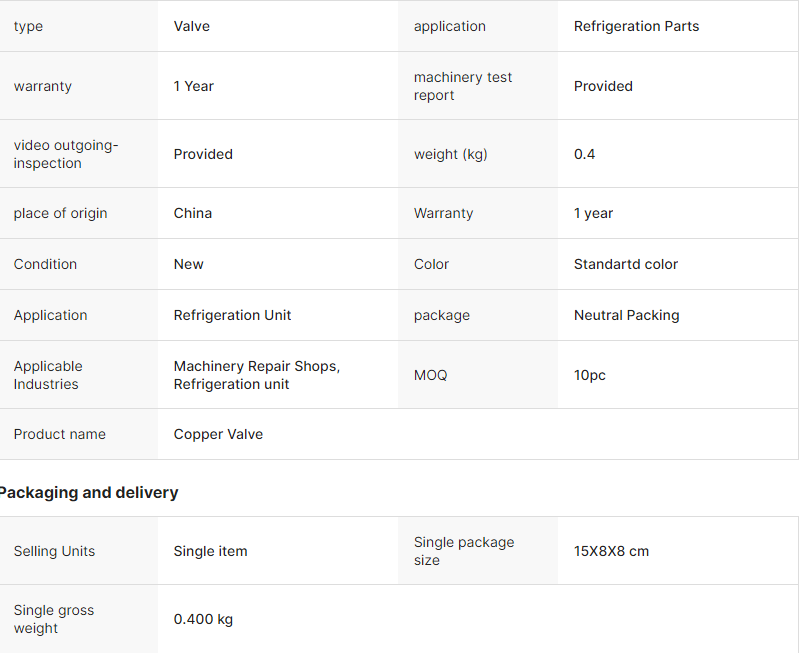Screen dimensions: 799x653
Task: Select the "Neutral Packing" package value
Action: coord(626,315)
